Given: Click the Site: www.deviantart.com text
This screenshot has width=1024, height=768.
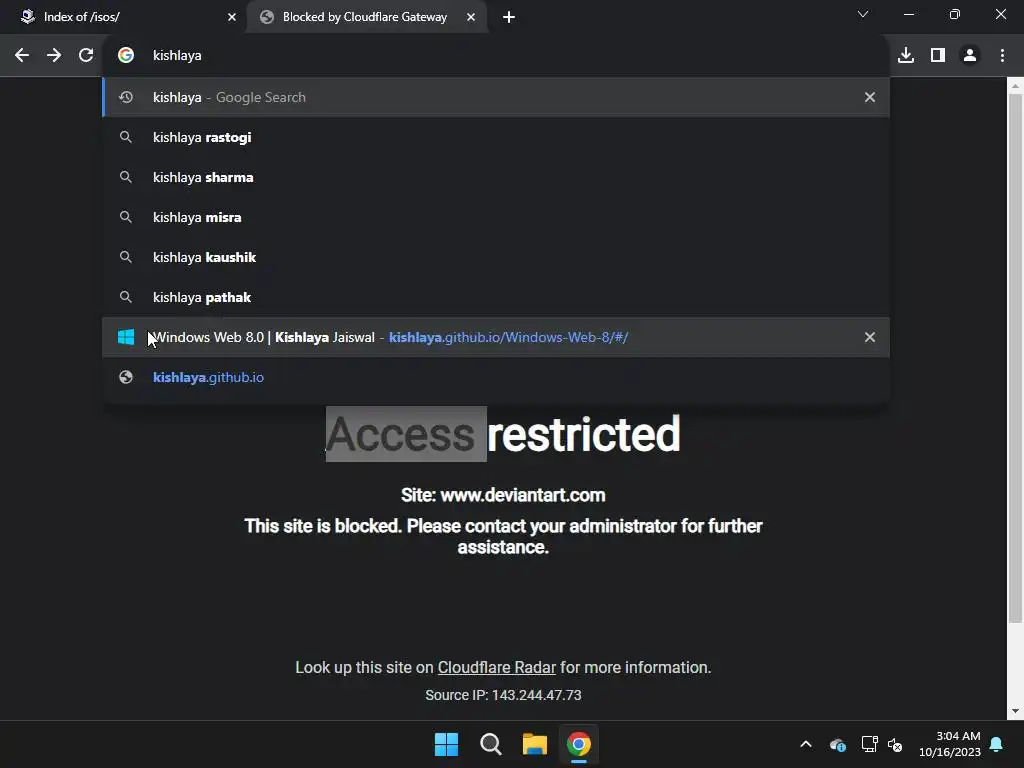Looking at the screenshot, I should 503,495.
